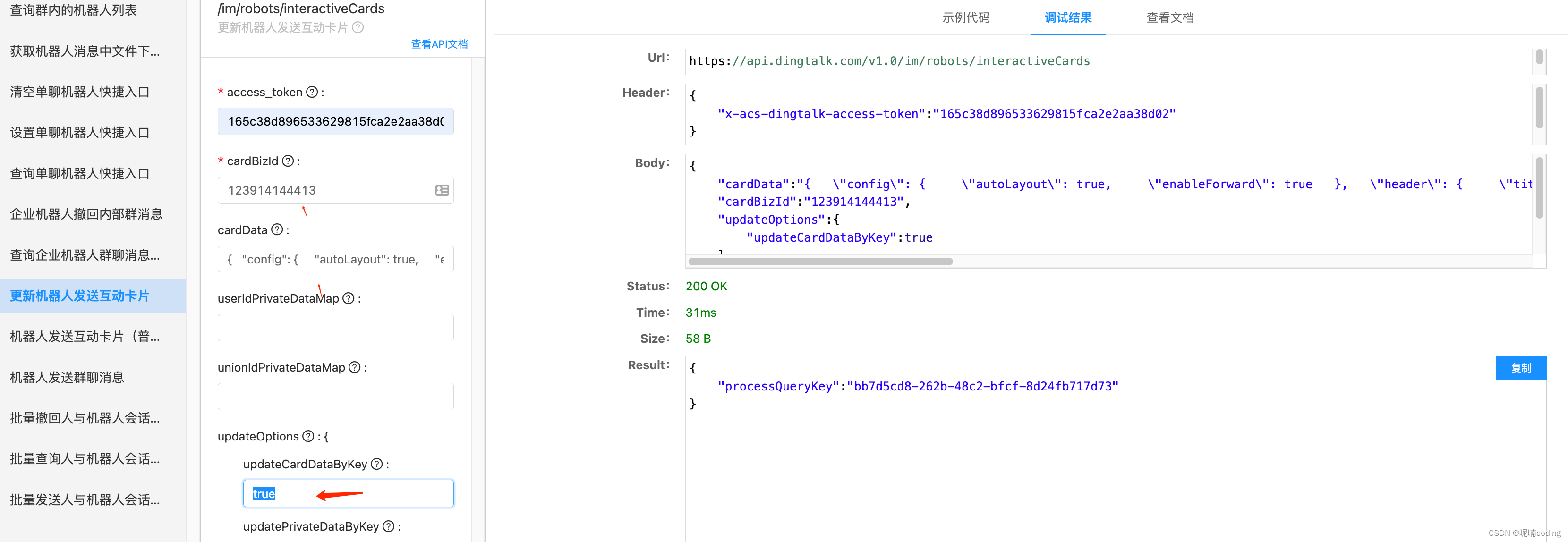Click the "updateOptions":{ line in Body
The width and height of the screenshot is (1568, 542).
(778, 220)
